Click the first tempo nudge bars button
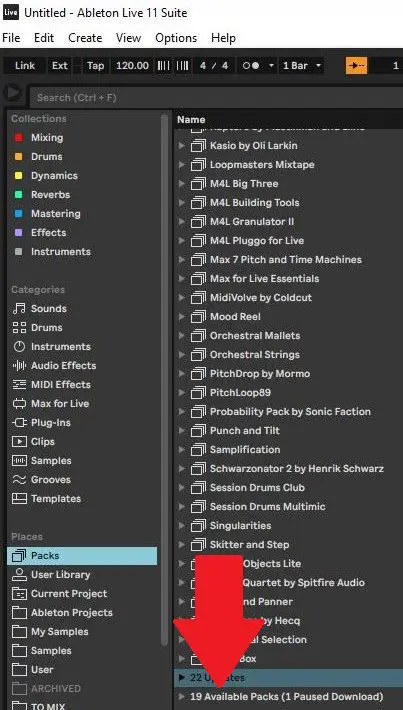This screenshot has width=403, height=710. point(163,66)
